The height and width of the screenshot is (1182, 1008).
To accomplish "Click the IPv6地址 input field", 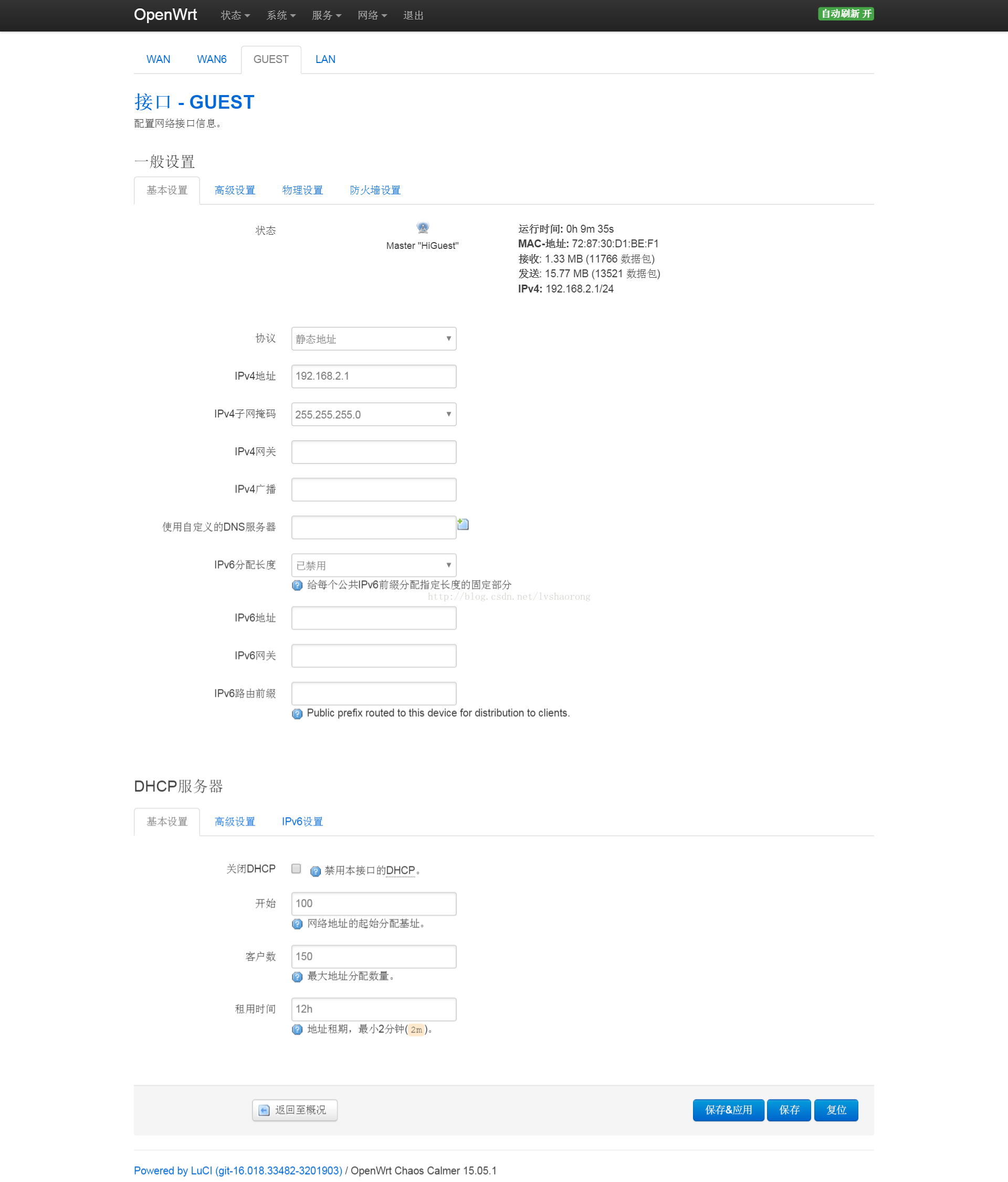I will click(374, 618).
